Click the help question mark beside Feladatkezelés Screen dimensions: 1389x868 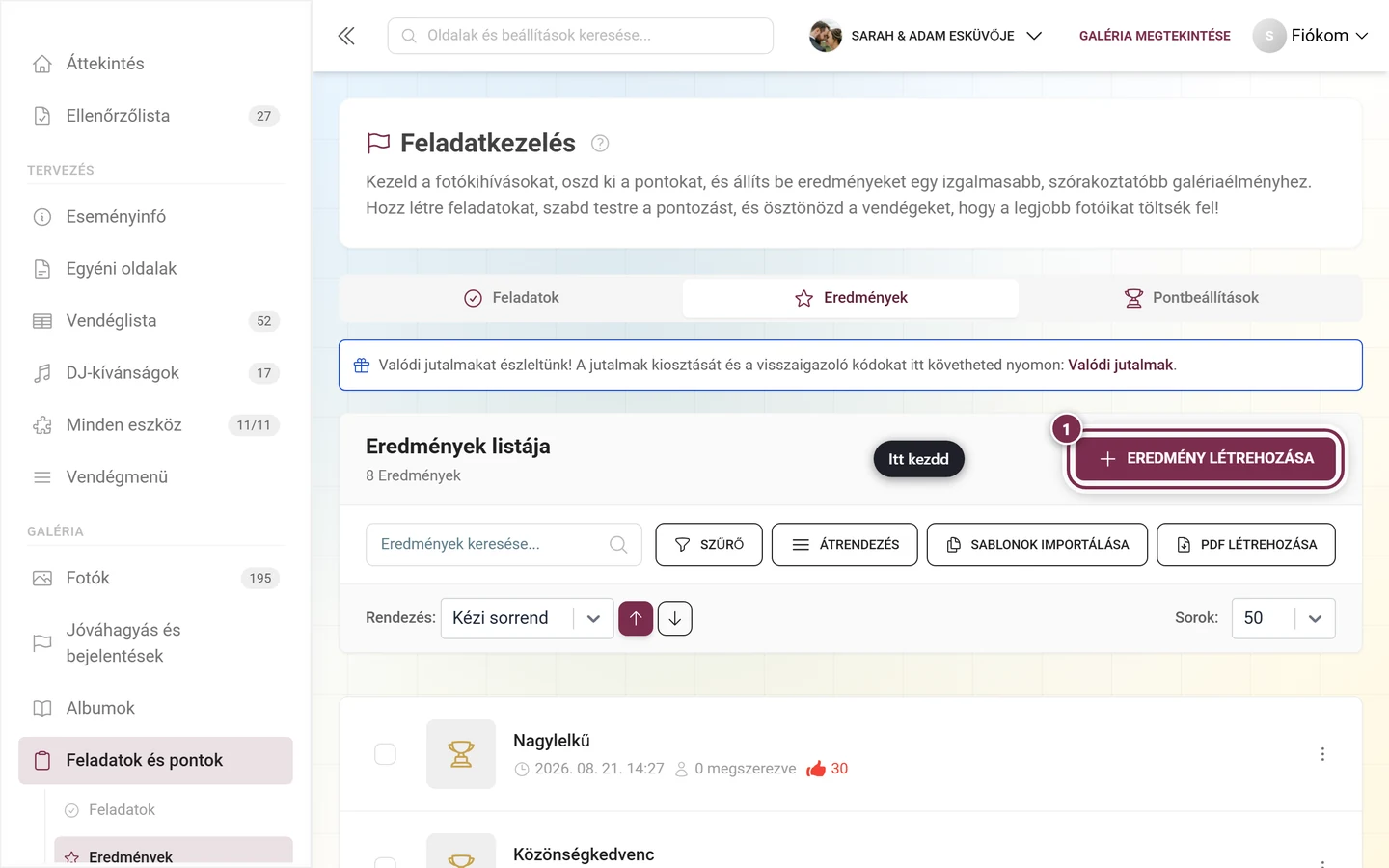(600, 144)
